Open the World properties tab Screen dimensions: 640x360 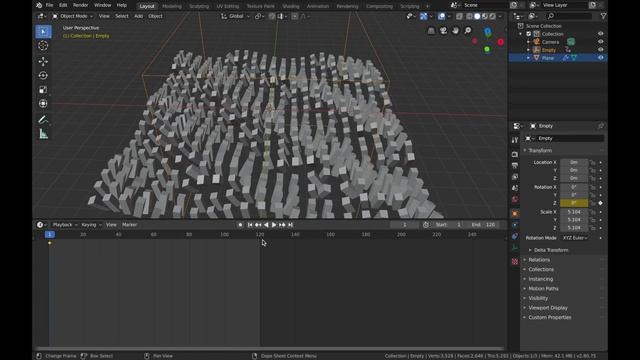(x=515, y=199)
